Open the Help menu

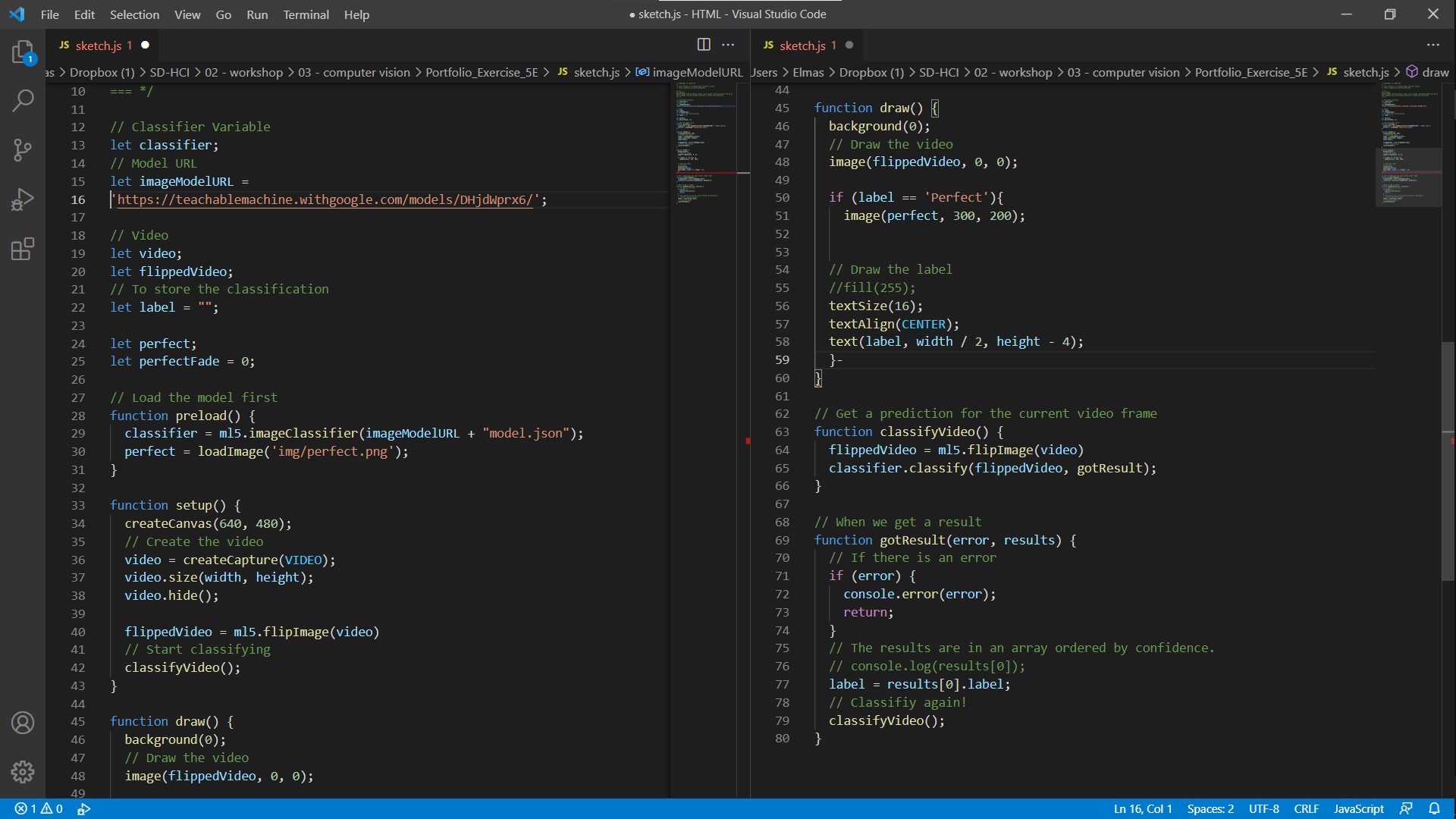pos(356,14)
